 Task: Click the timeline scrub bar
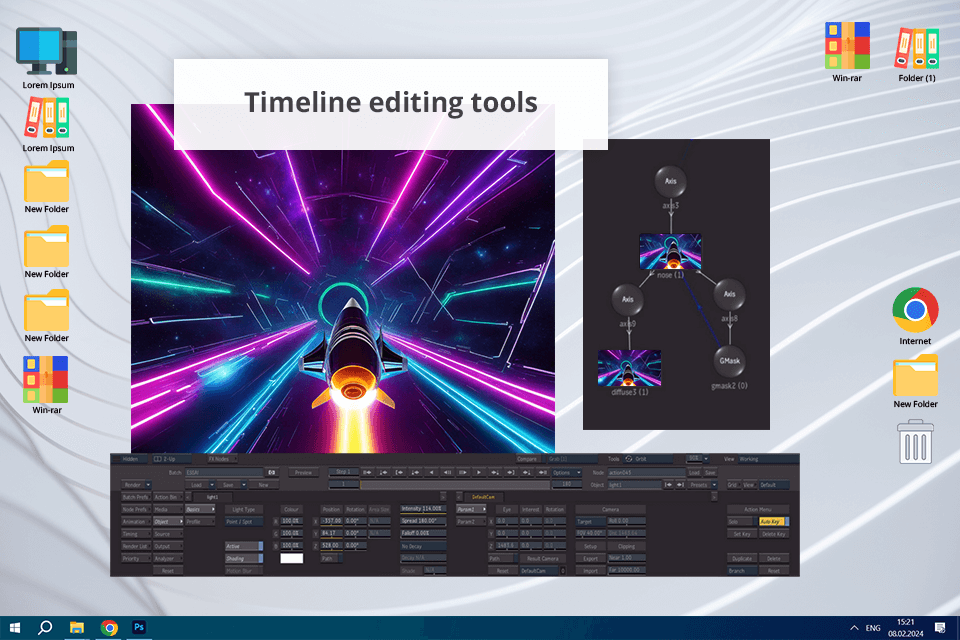(x=455, y=485)
